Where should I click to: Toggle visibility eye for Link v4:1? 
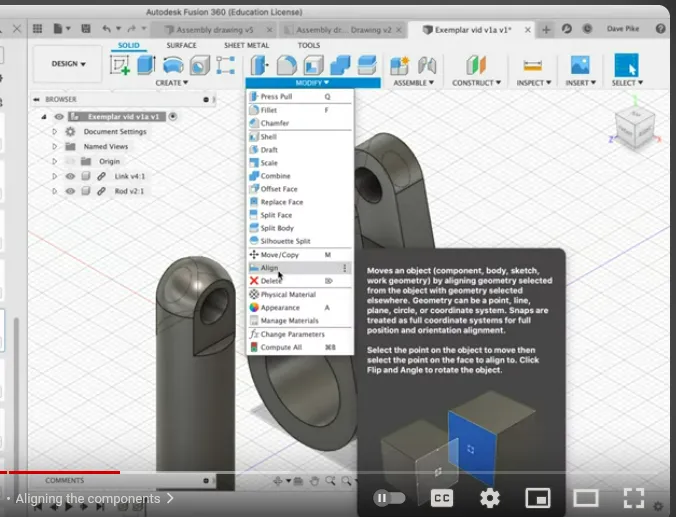coord(70,176)
